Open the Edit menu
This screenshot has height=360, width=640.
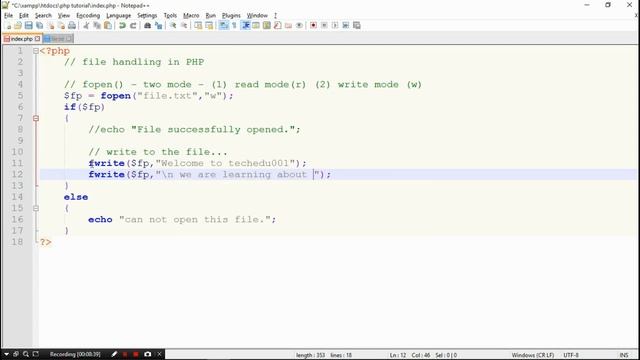pos(24,16)
